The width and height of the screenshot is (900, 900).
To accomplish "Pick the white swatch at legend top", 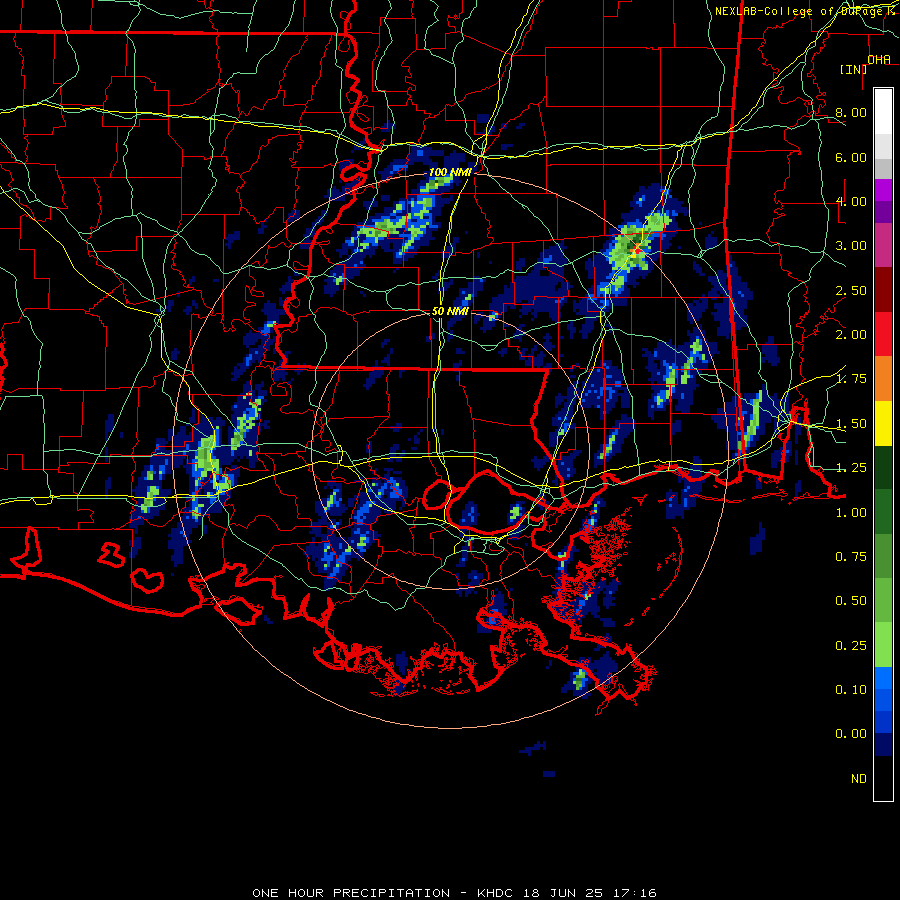I will point(883,111).
